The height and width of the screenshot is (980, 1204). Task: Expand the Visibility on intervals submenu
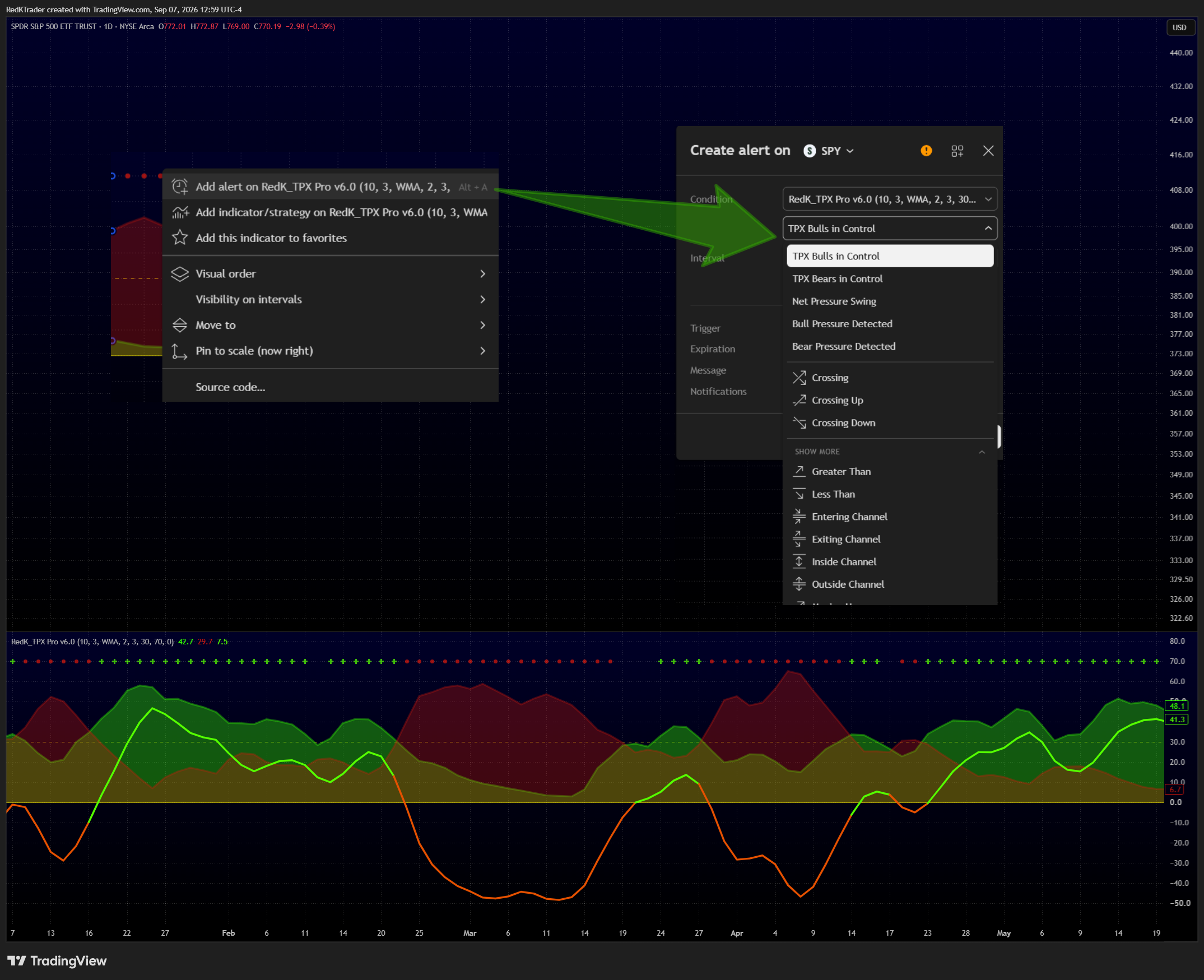click(482, 300)
